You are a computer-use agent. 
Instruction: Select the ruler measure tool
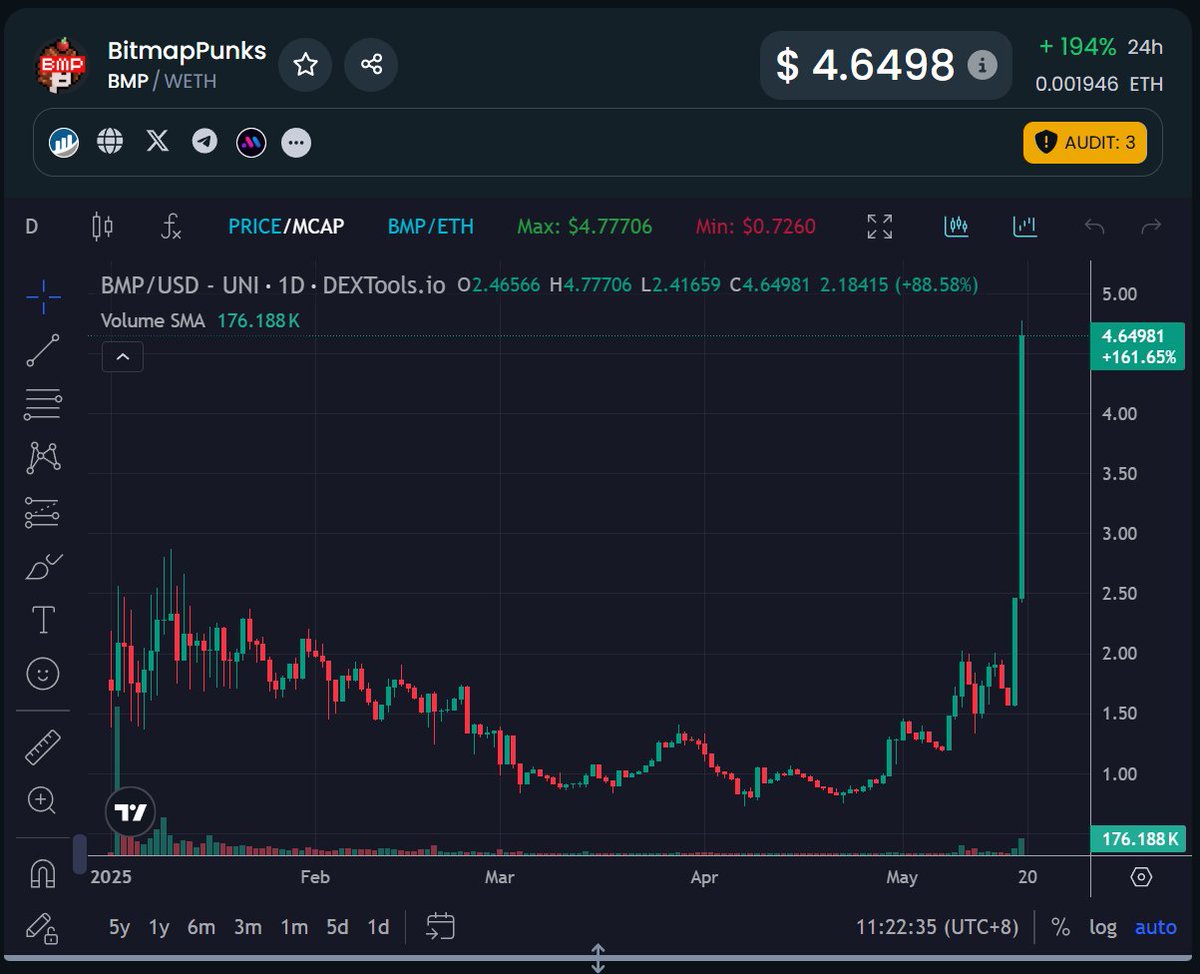43,746
